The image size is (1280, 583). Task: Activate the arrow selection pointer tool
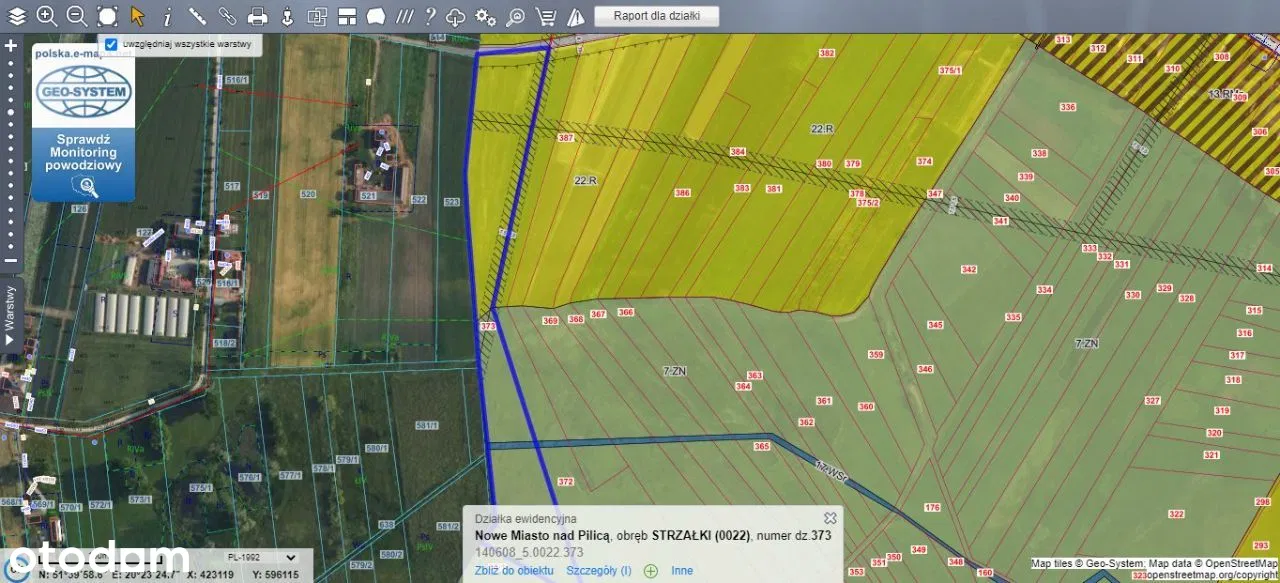pos(137,16)
